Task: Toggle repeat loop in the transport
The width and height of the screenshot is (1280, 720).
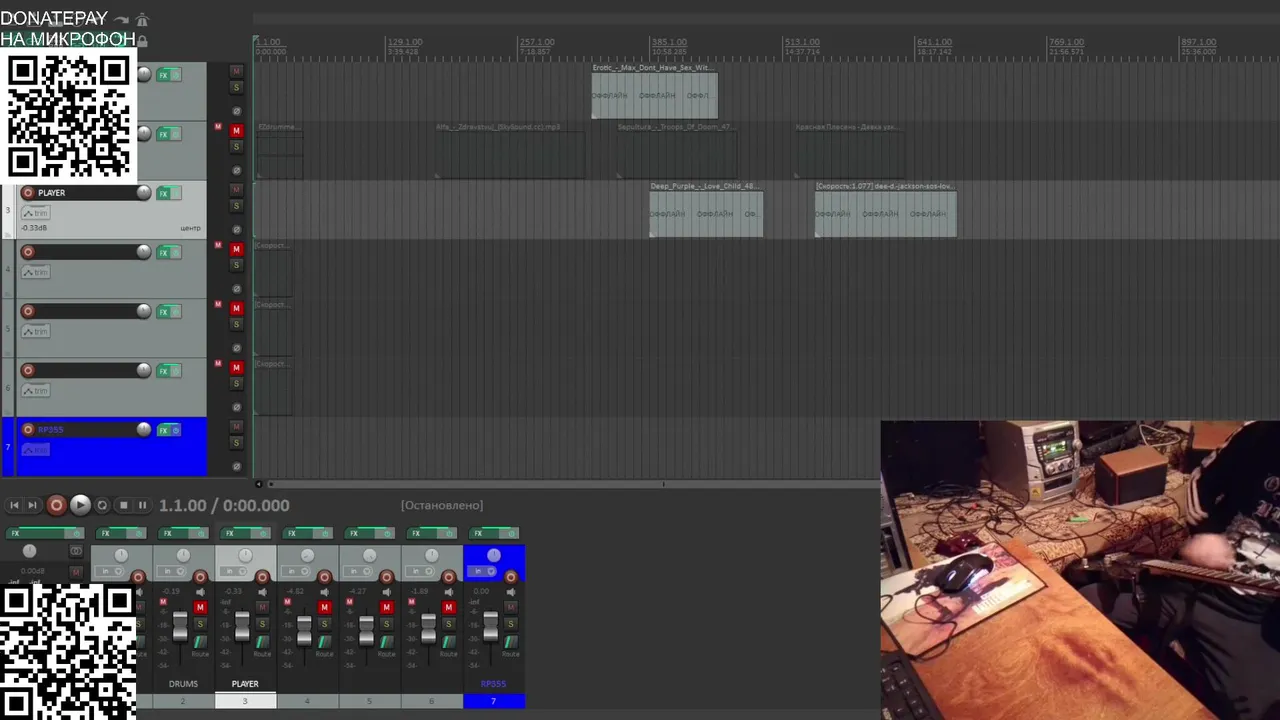Action: pyautogui.click(x=102, y=505)
